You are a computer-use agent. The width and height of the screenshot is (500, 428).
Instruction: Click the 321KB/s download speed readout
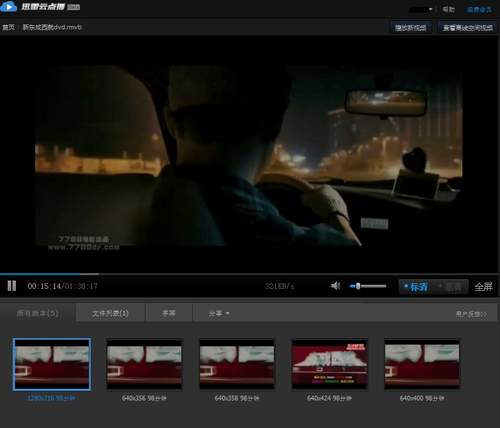click(280, 286)
